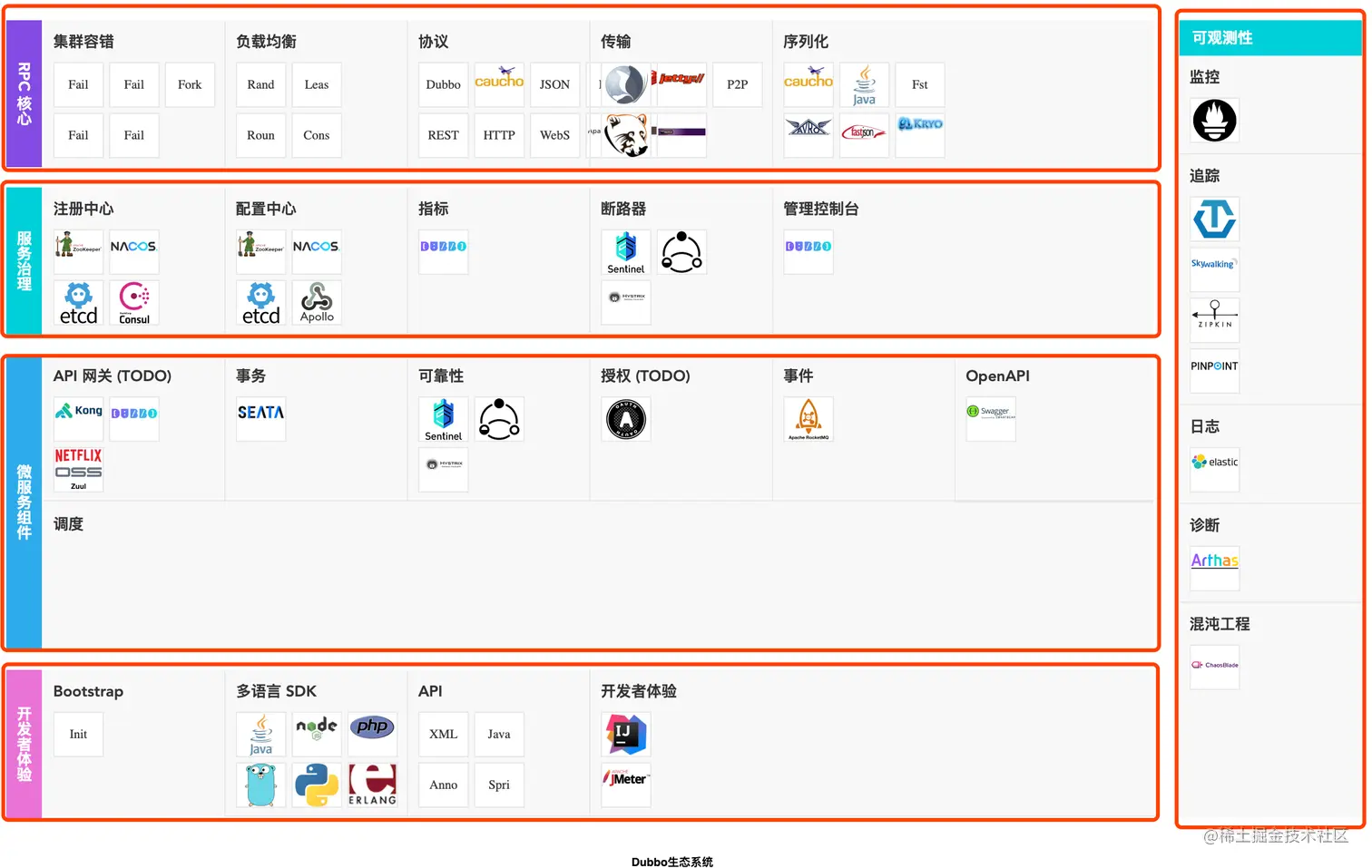The image size is (1372, 868).
Task: Click the caucho logo under 序列化
Action: (808, 85)
